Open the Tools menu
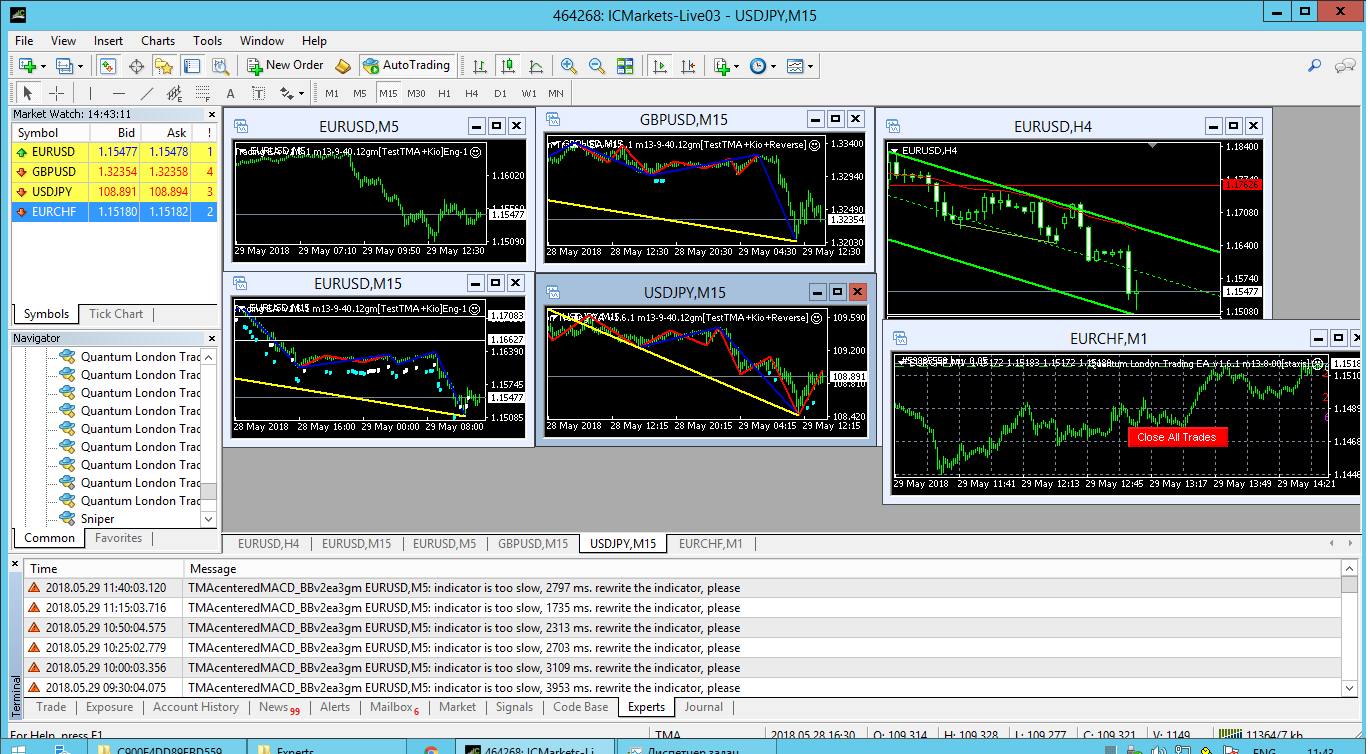The height and width of the screenshot is (754, 1370). click(207, 41)
